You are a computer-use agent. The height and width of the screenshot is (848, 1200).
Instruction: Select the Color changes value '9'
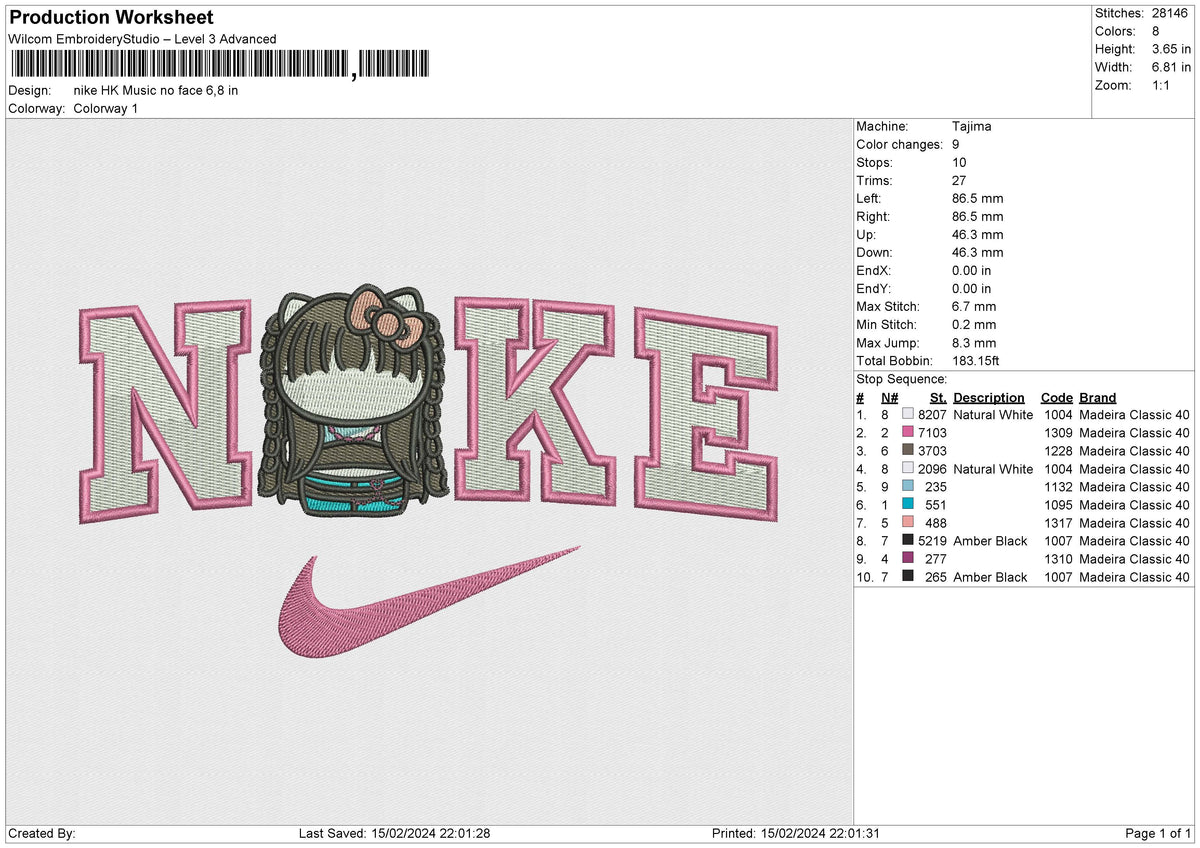point(957,145)
